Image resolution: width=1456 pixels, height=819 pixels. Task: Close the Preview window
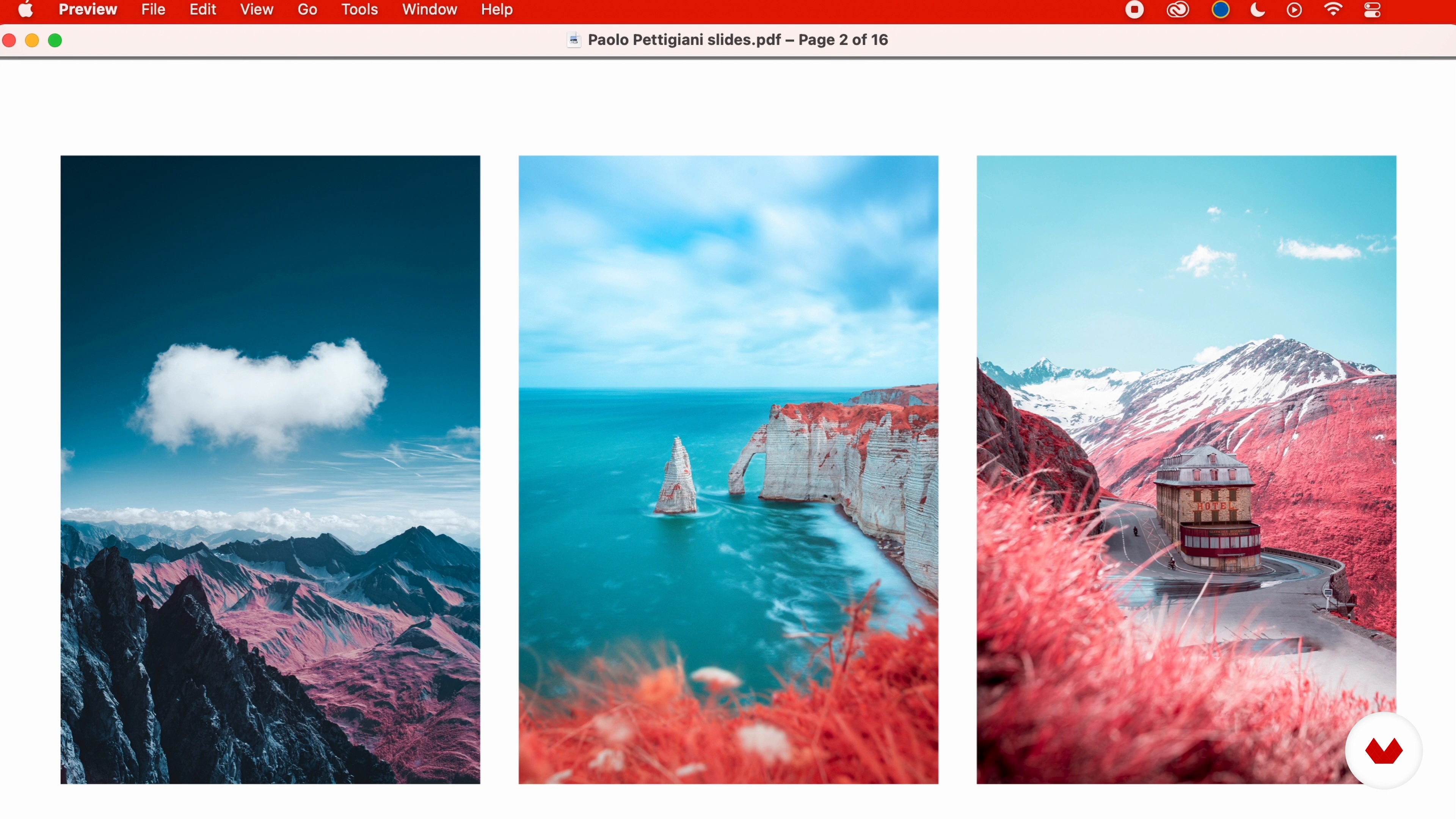[9, 40]
